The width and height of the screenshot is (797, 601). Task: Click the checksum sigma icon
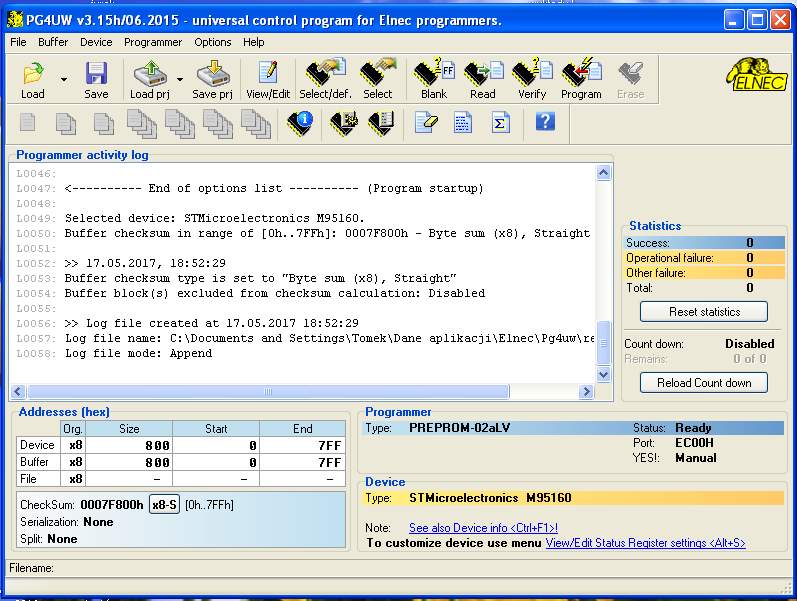point(500,123)
